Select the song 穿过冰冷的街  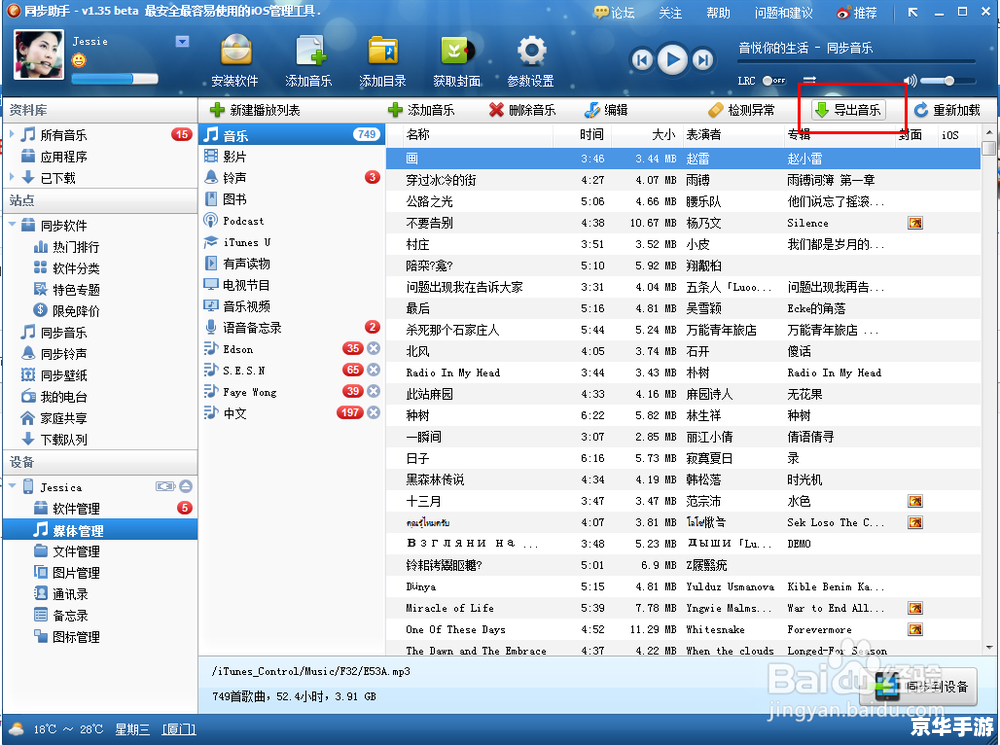(682, 180)
